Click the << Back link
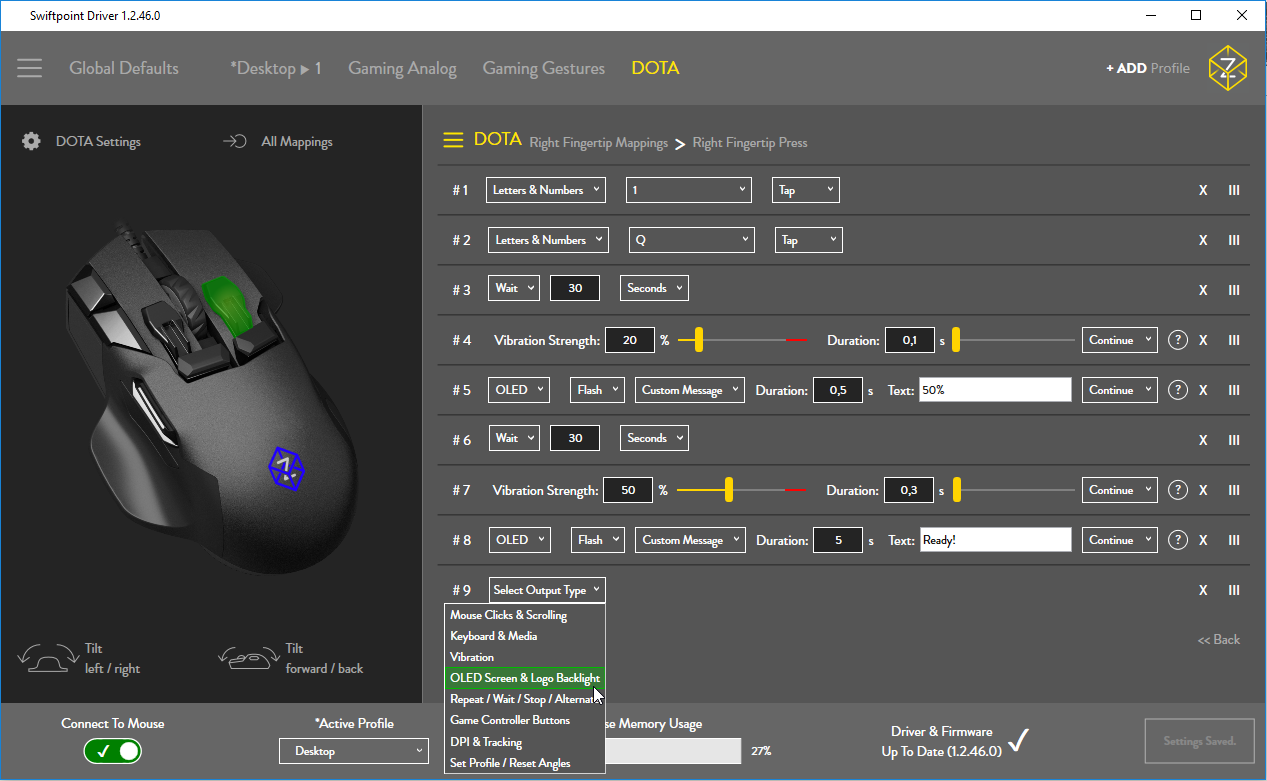1267x781 pixels. 1218,639
